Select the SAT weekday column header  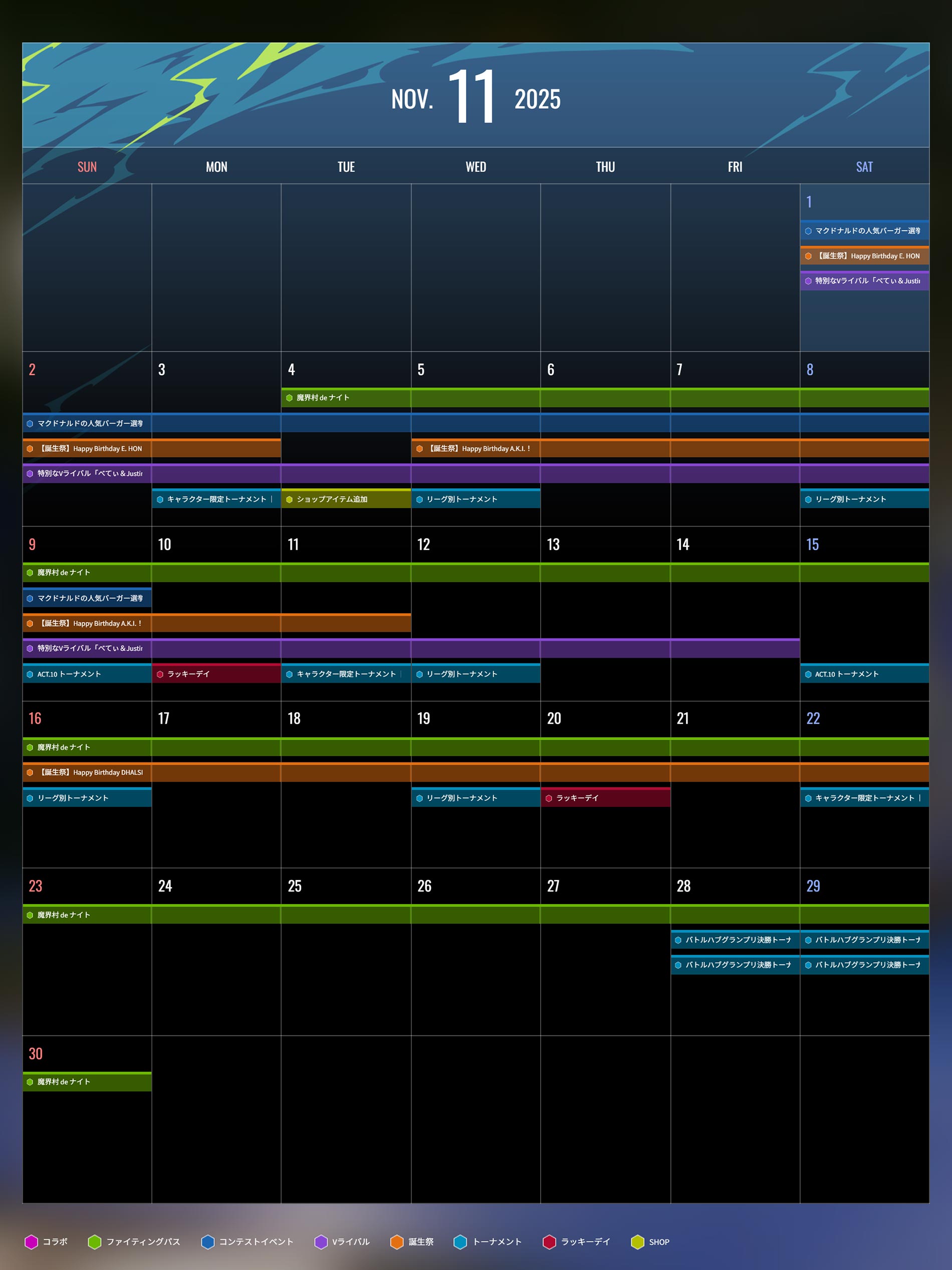(865, 166)
